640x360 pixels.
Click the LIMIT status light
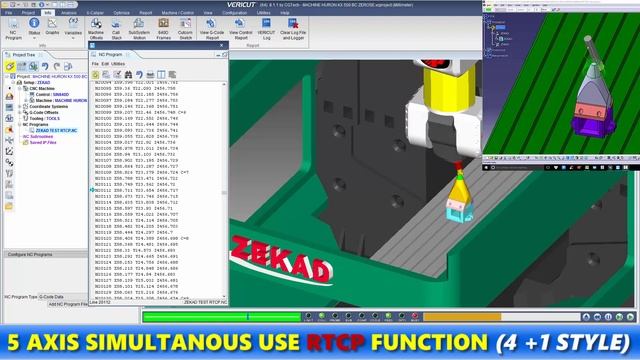308,316
